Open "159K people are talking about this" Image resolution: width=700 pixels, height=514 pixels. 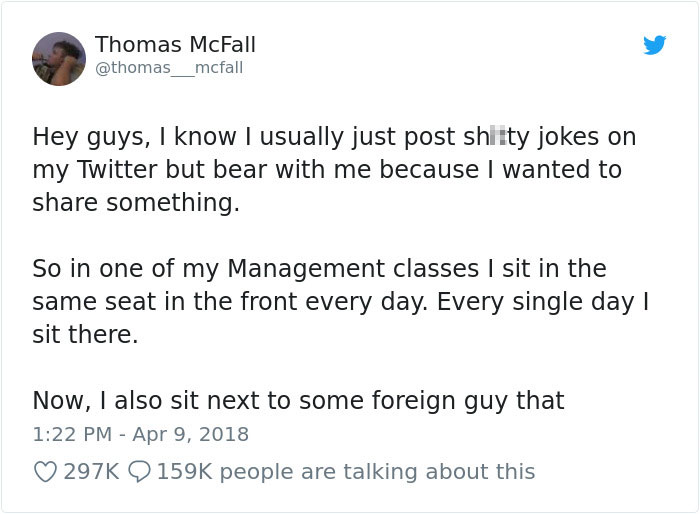[345, 471]
